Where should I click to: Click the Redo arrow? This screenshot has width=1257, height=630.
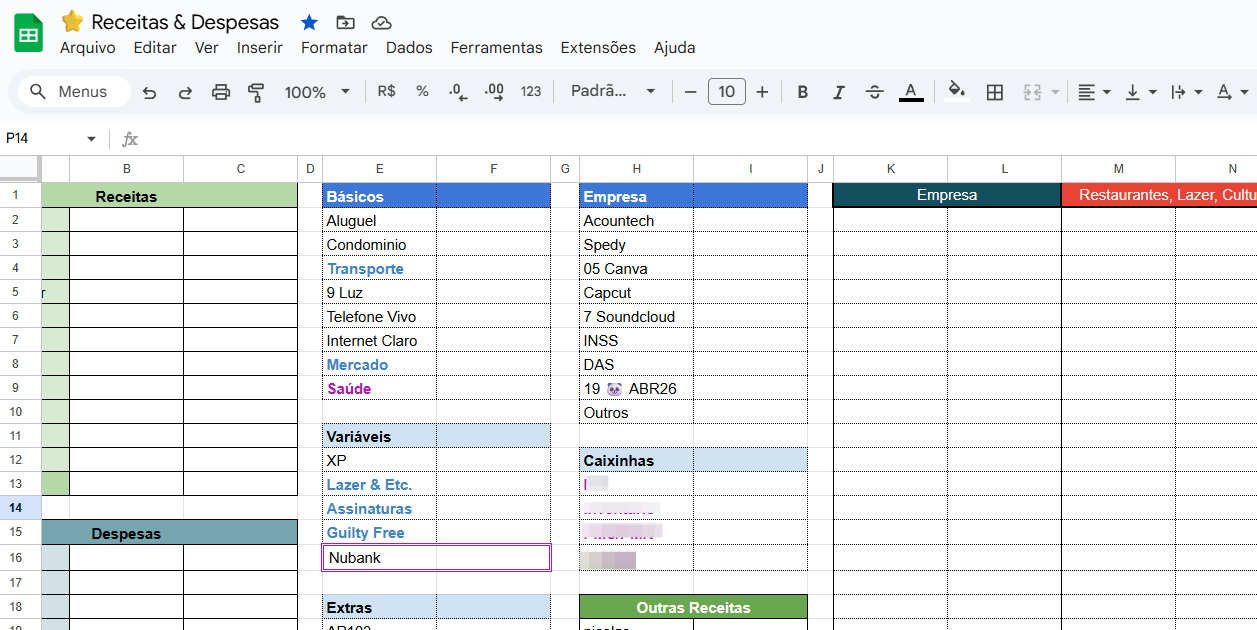tap(185, 92)
